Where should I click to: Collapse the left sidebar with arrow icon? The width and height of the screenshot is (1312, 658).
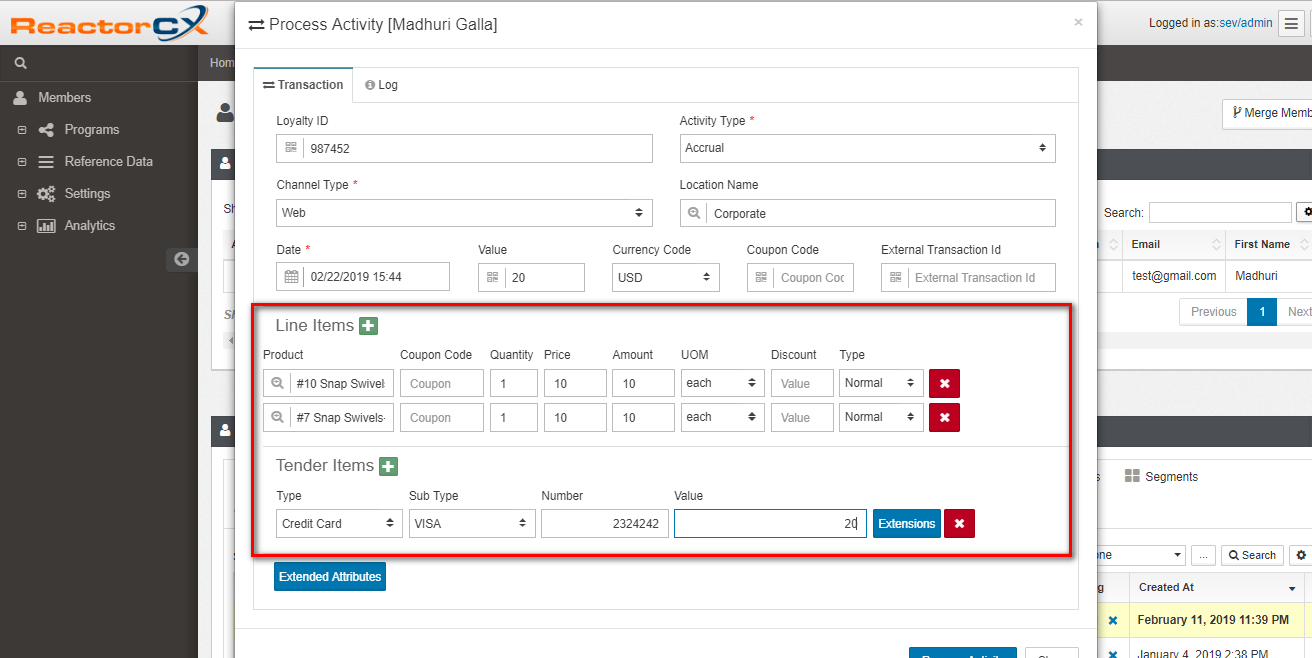tap(181, 259)
